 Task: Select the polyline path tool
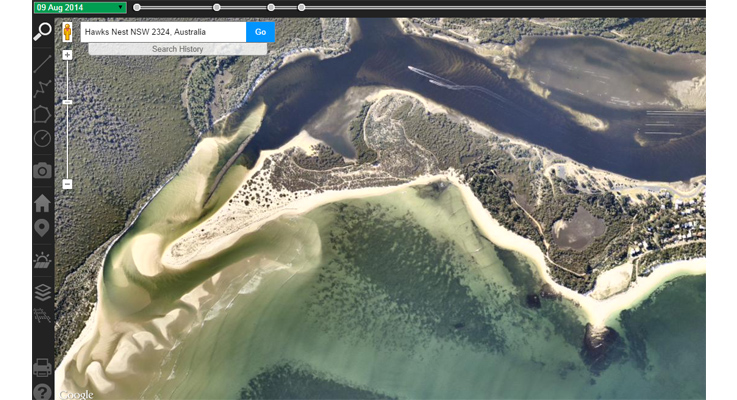tap(42, 89)
